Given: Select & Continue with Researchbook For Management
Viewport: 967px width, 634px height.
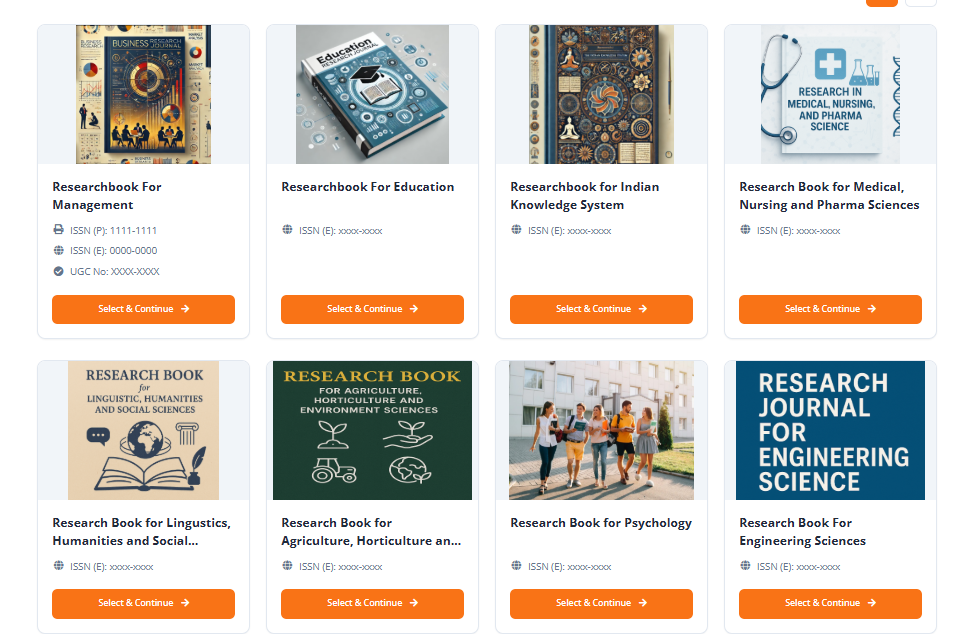Looking at the screenshot, I should point(143,309).
